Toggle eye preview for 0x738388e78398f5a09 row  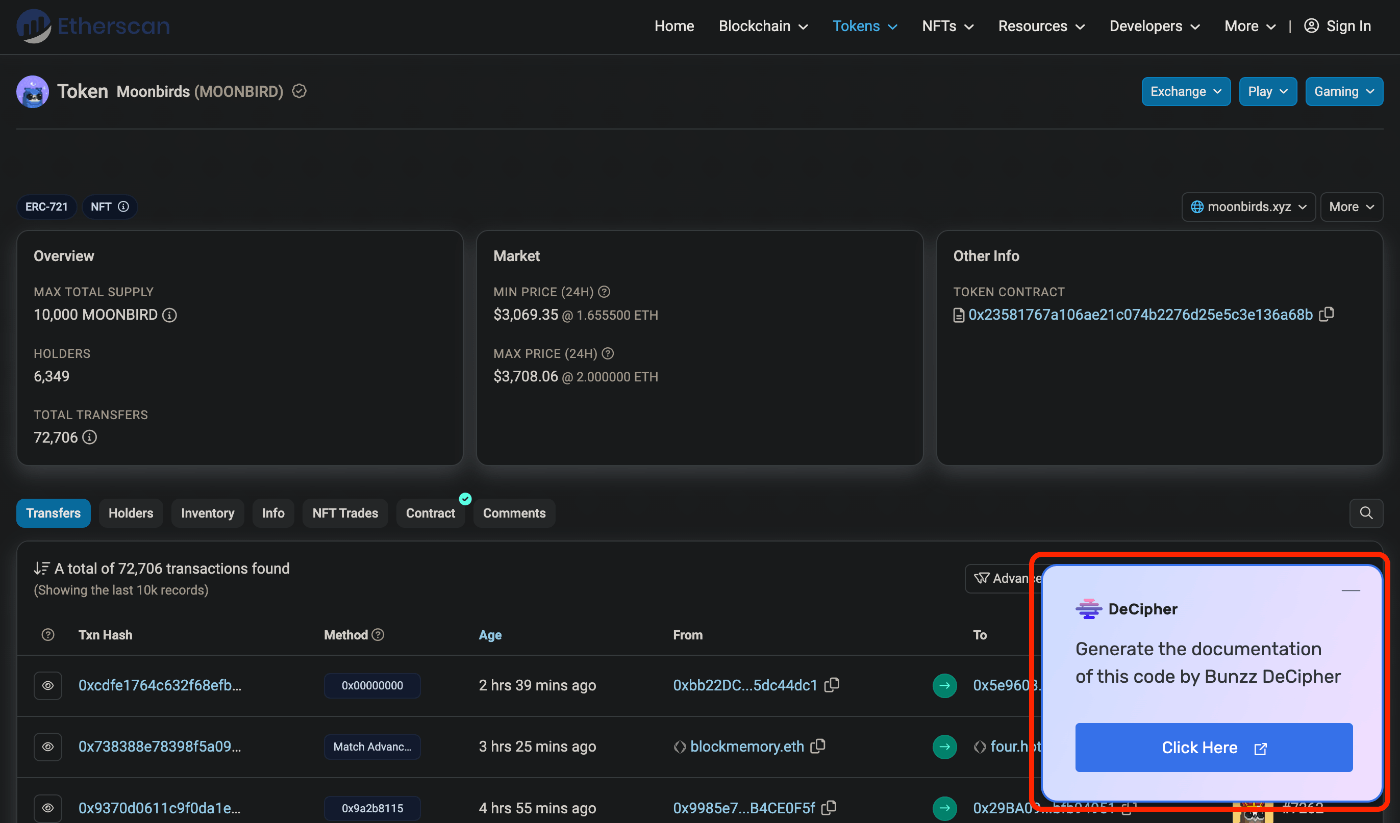point(48,747)
